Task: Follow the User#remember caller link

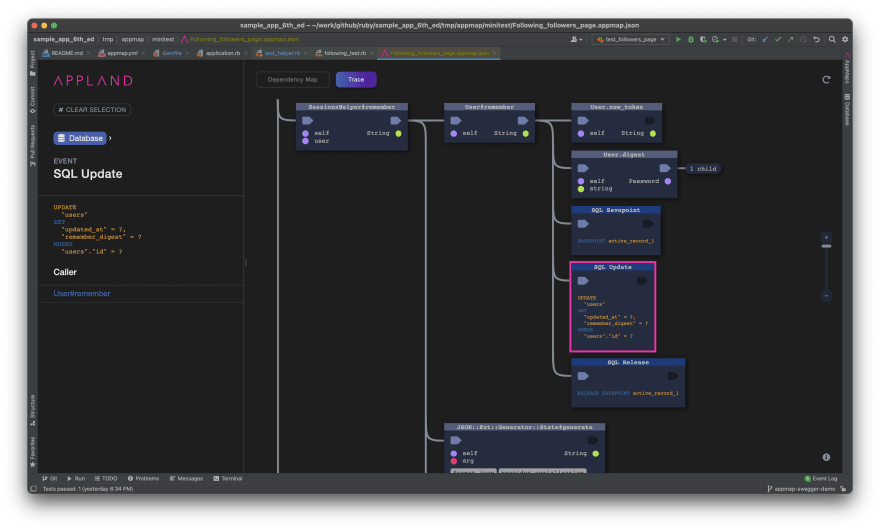Action: tap(81, 294)
